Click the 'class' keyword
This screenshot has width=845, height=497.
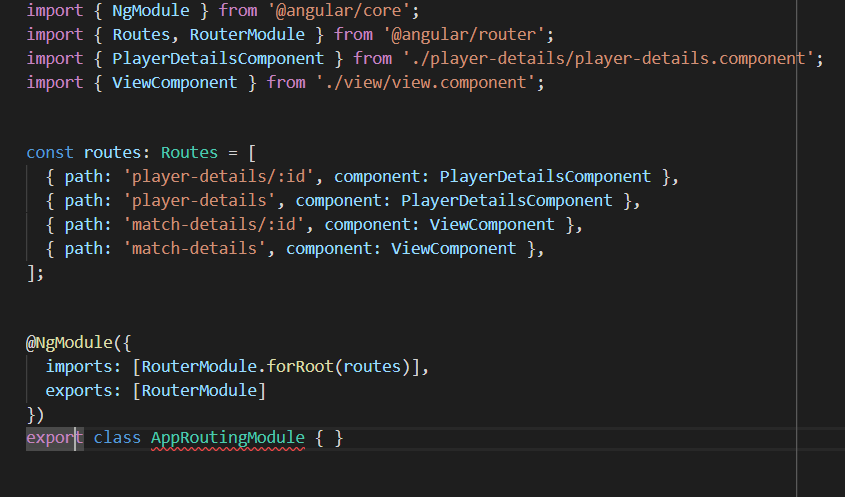(x=117, y=438)
